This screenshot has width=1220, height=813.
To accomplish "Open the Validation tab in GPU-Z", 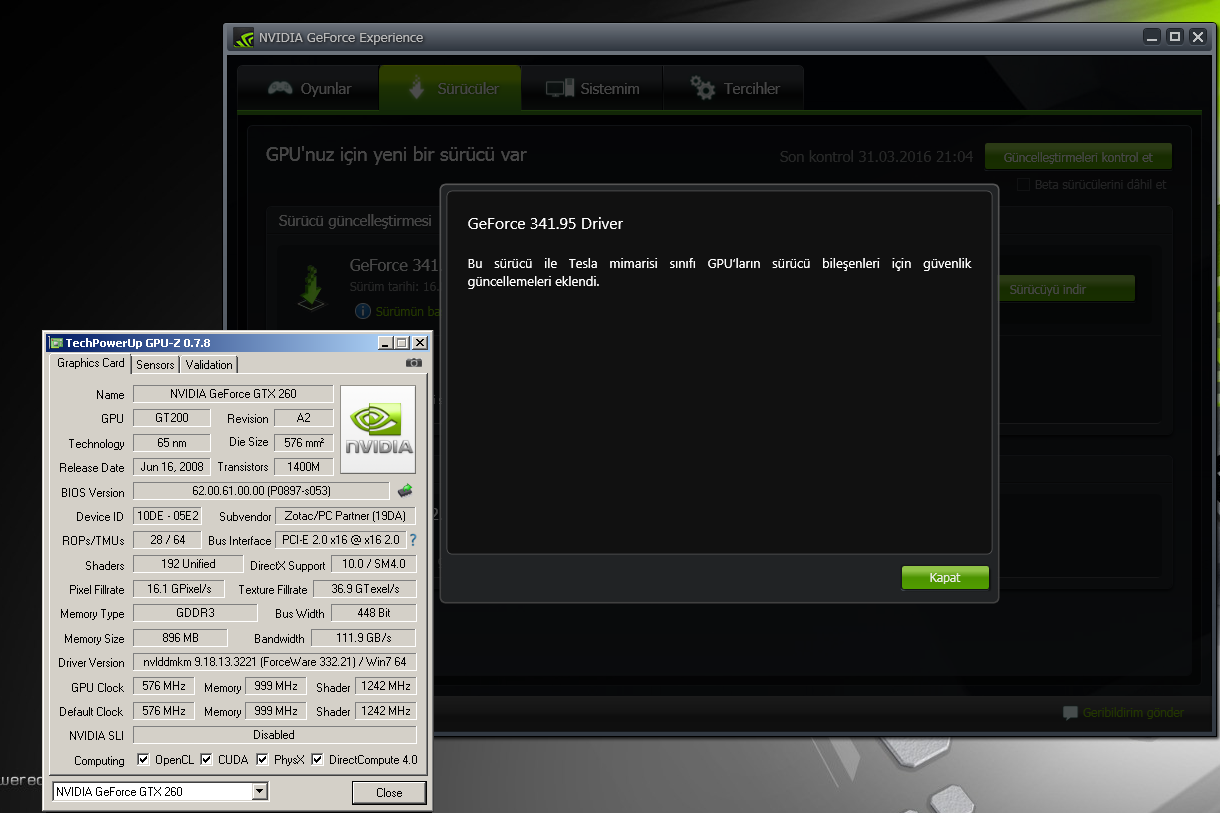I will pos(209,364).
